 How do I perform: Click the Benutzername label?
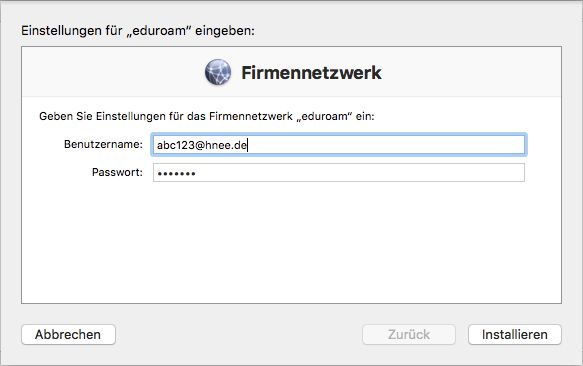103,144
